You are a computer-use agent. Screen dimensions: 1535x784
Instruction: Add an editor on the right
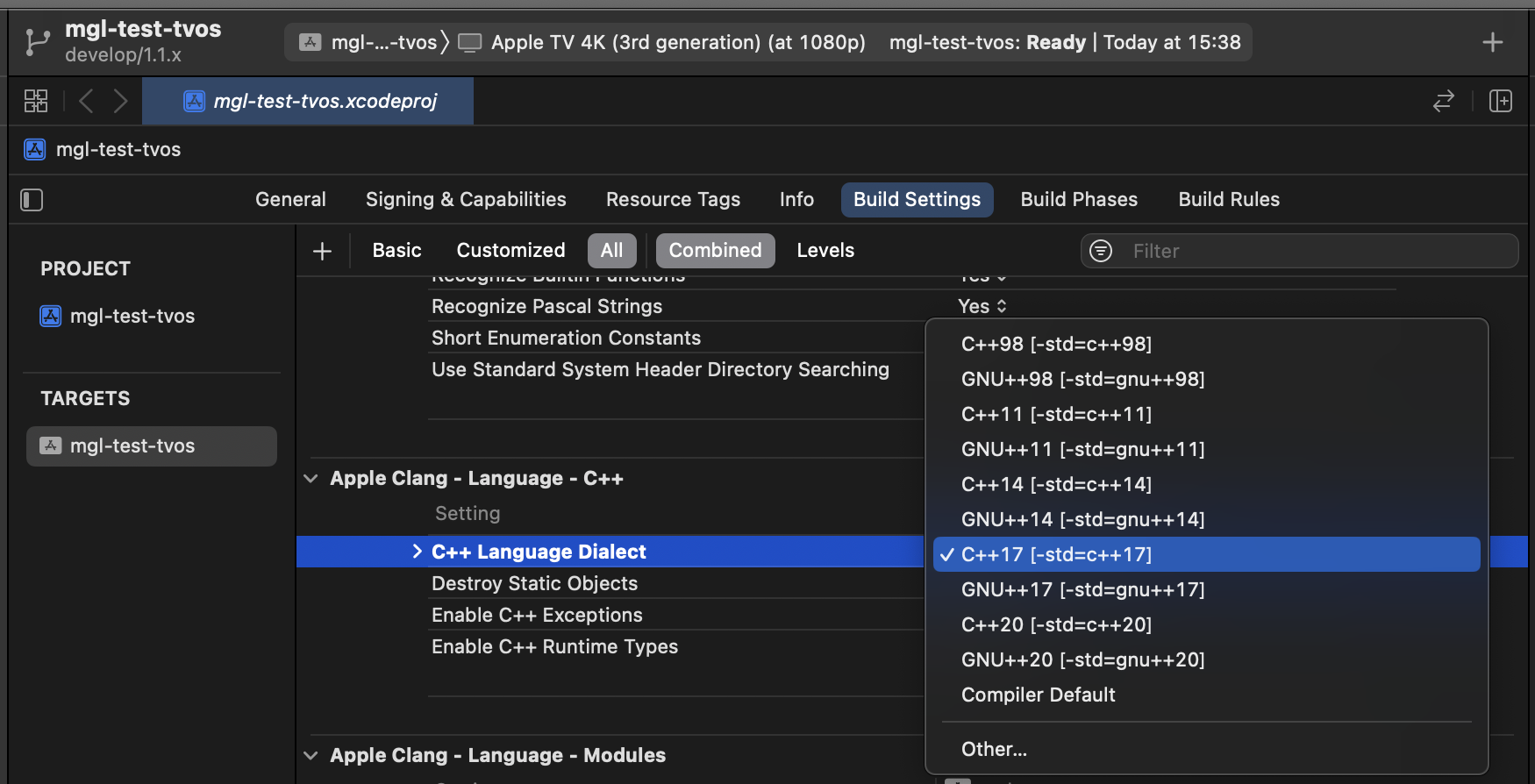[x=1501, y=101]
